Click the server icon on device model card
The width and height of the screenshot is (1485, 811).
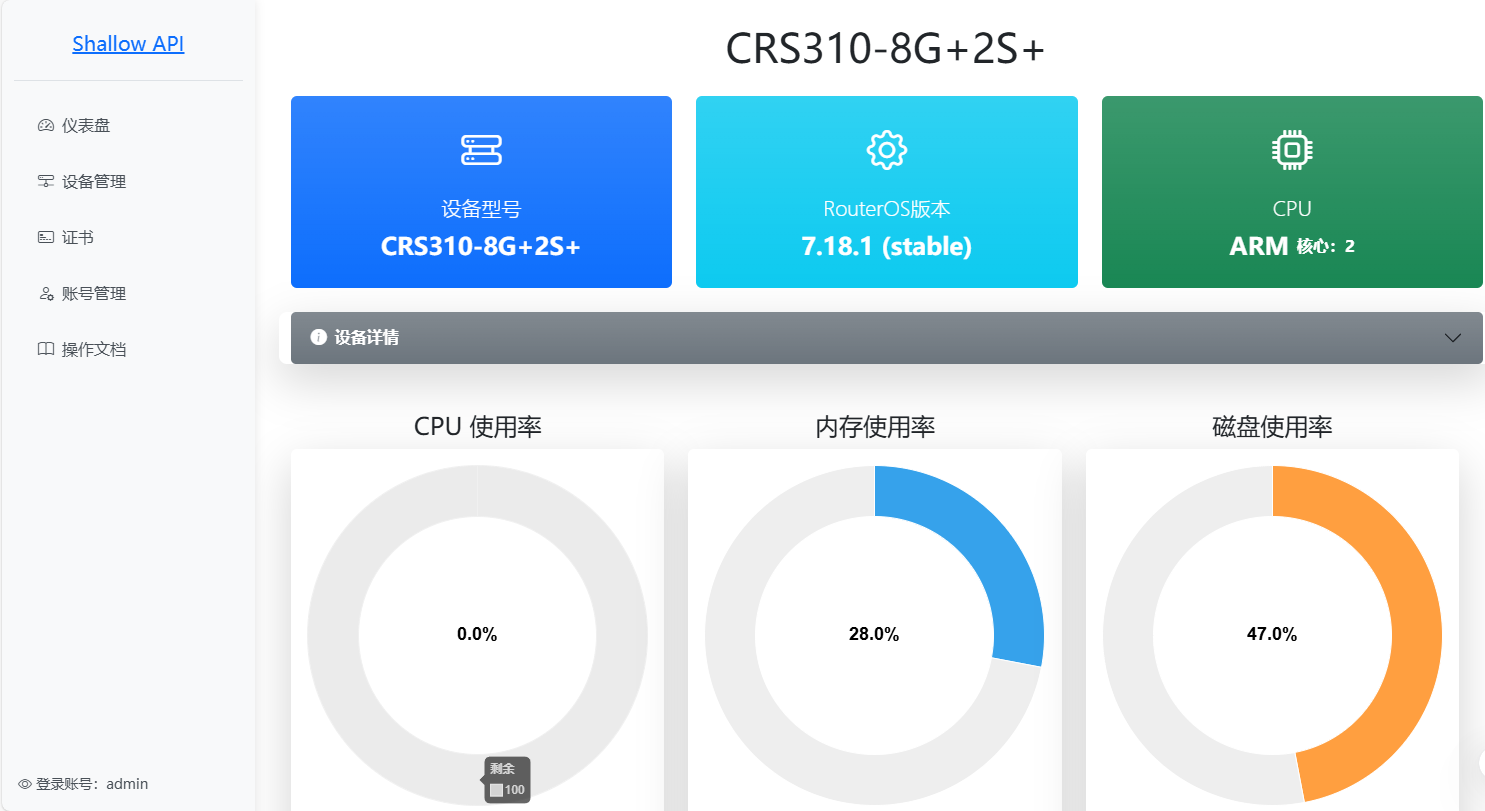point(481,150)
